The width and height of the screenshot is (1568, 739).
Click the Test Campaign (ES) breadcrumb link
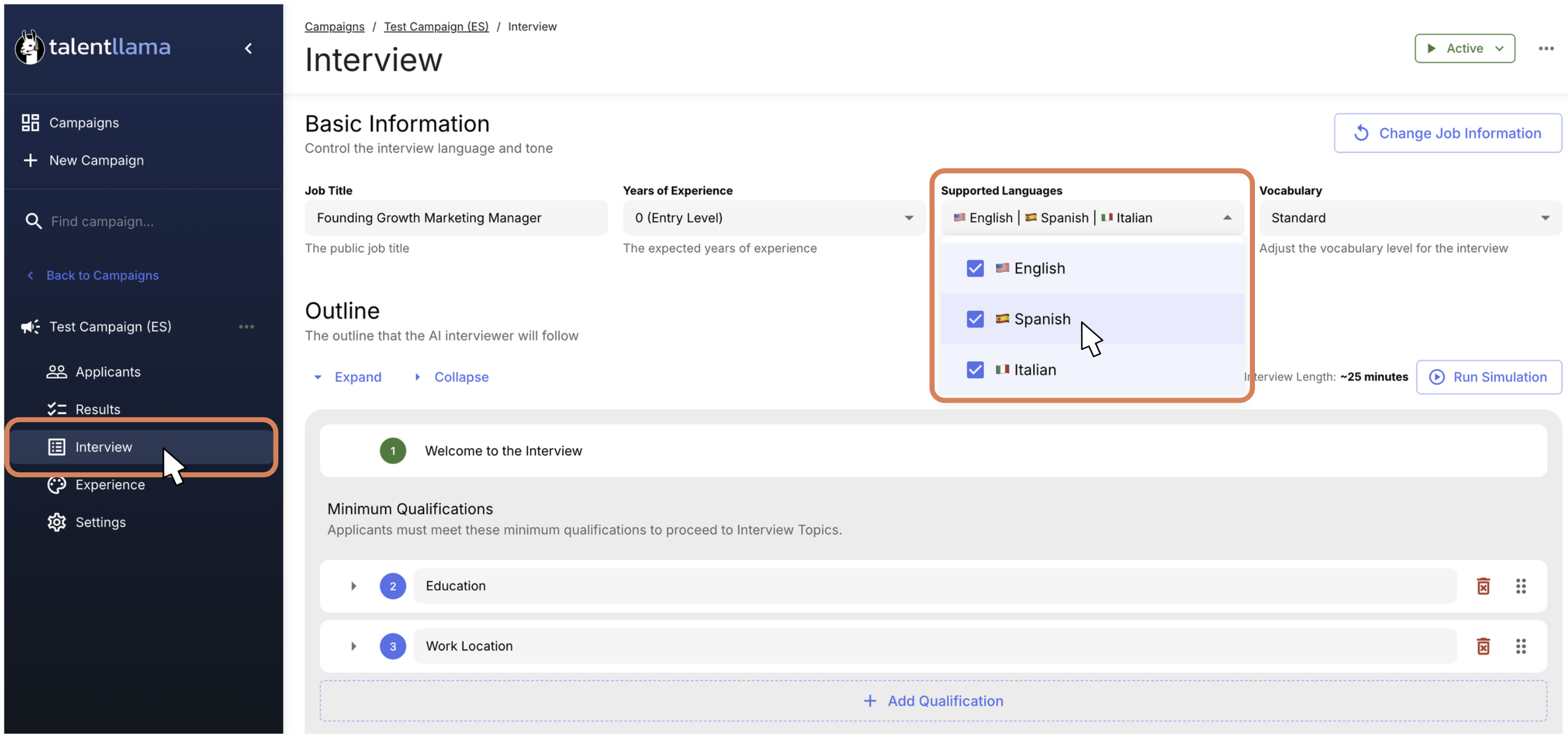click(436, 27)
